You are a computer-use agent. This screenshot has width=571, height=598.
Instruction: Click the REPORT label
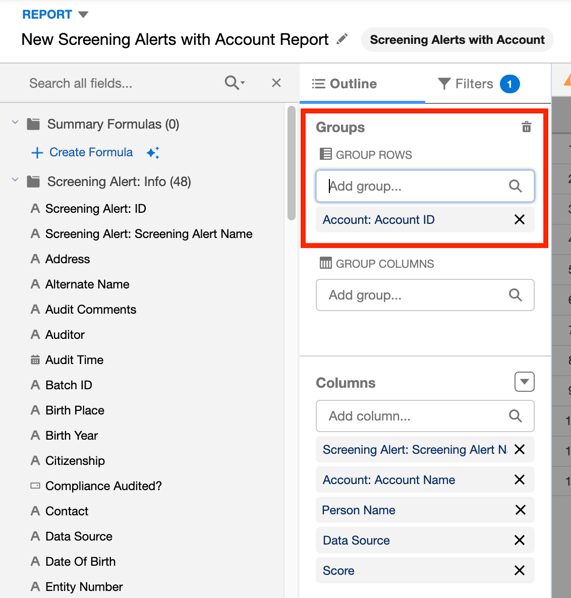pyautogui.click(x=47, y=14)
